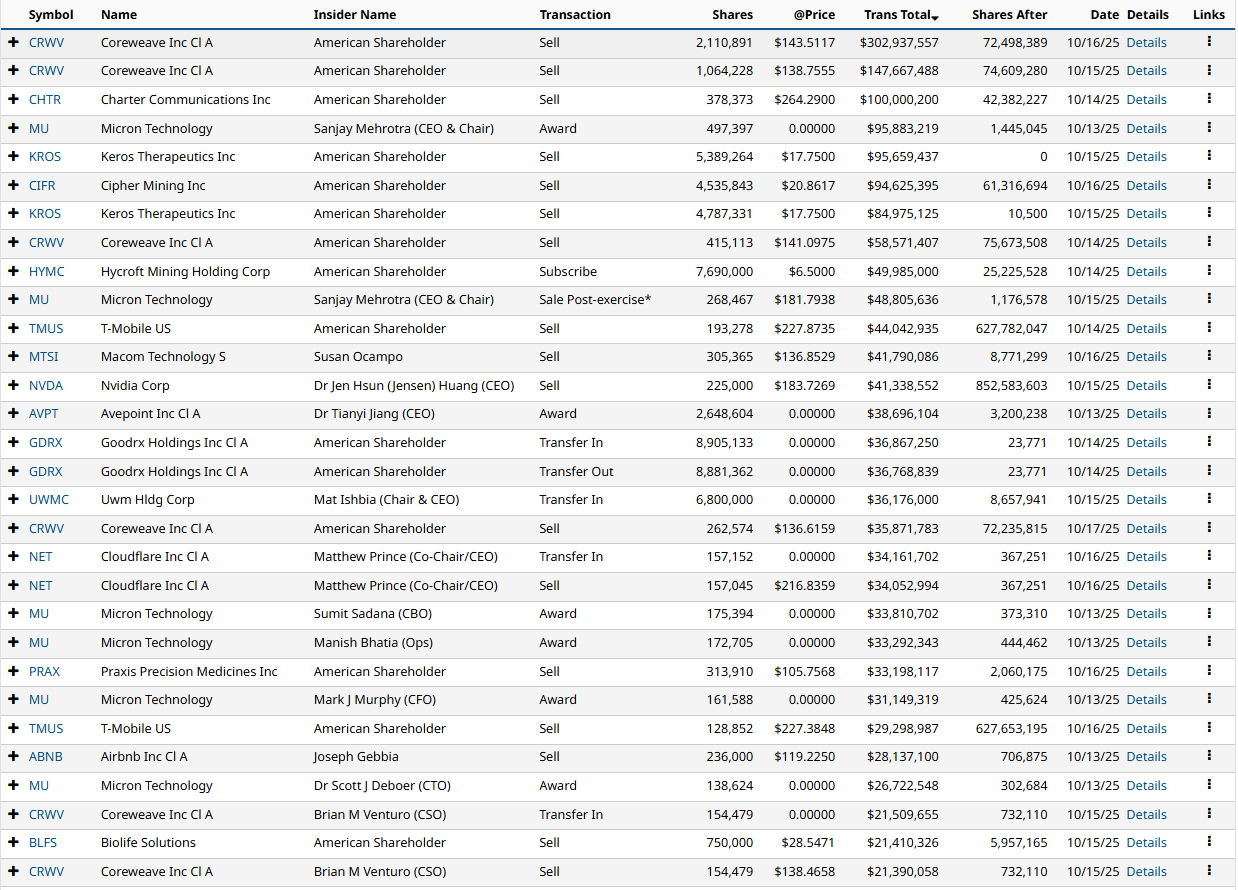
Task: Open links menu for Sumit Sadana's Micron row
Action: click(x=1209, y=613)
